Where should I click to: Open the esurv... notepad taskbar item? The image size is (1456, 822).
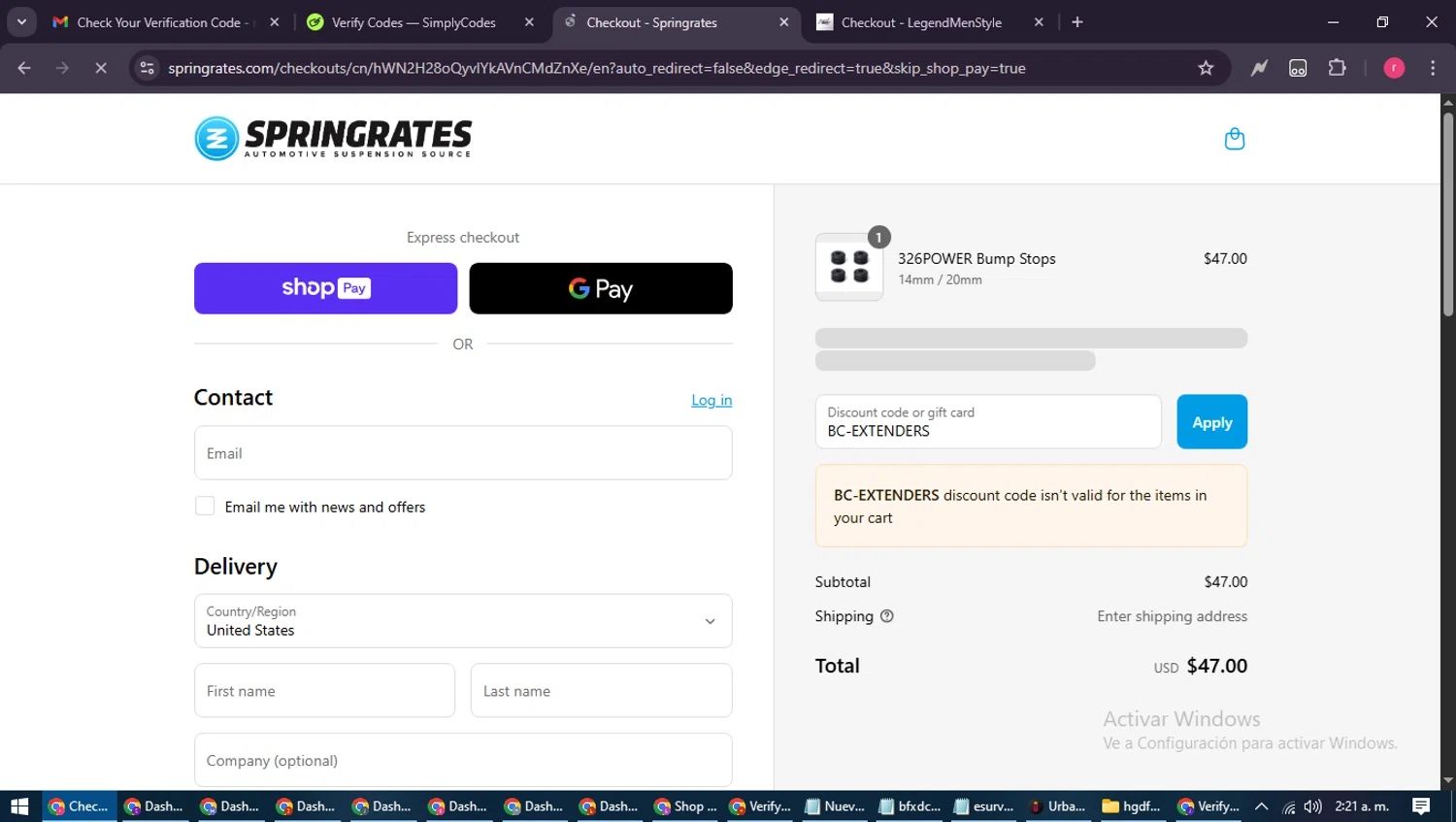[x=983, y=806]
